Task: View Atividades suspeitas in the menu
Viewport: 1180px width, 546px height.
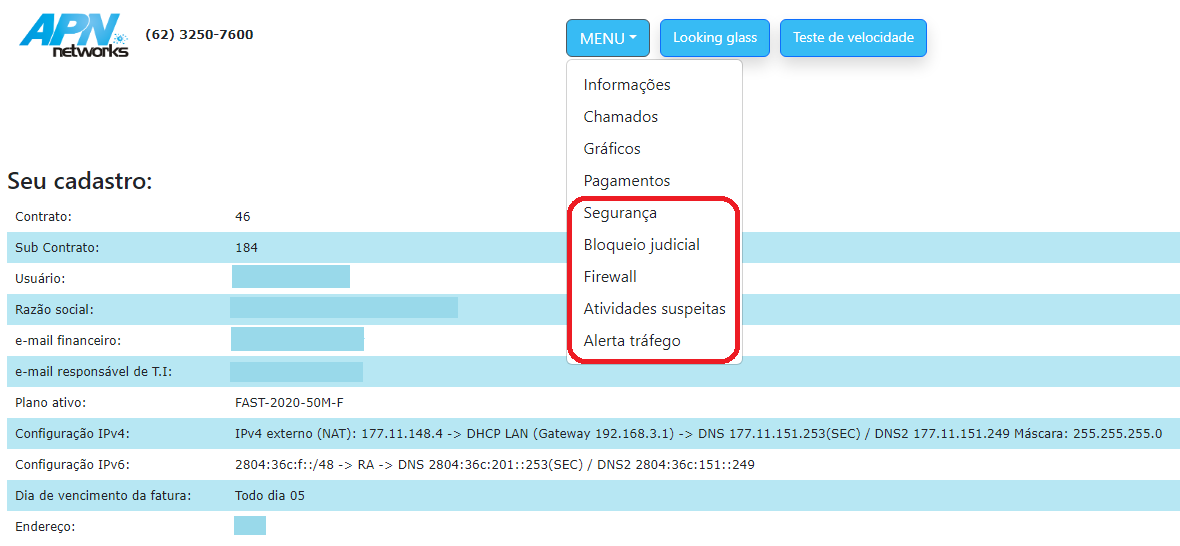Action: tap(654, 309)
